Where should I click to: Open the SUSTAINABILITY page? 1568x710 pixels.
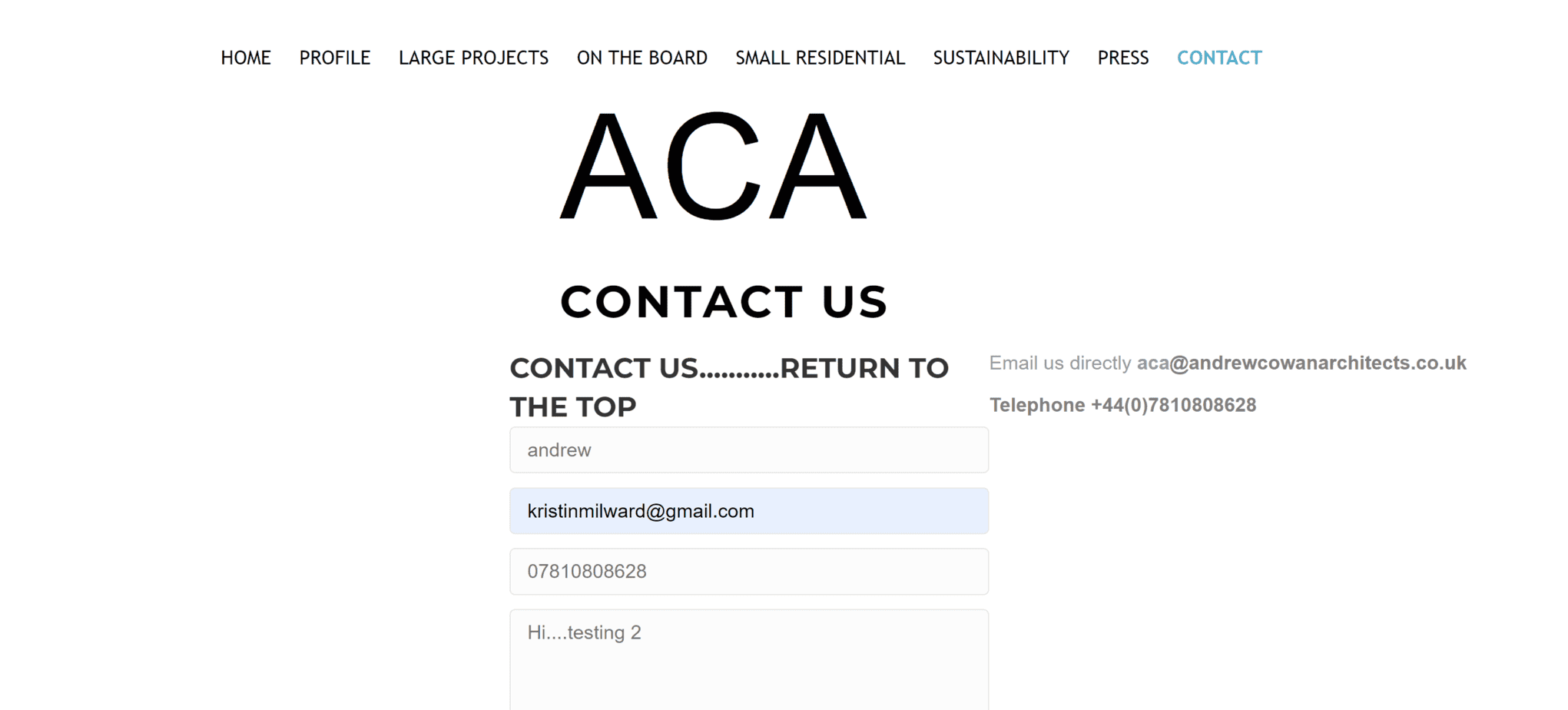click(x=1001, y=58)
